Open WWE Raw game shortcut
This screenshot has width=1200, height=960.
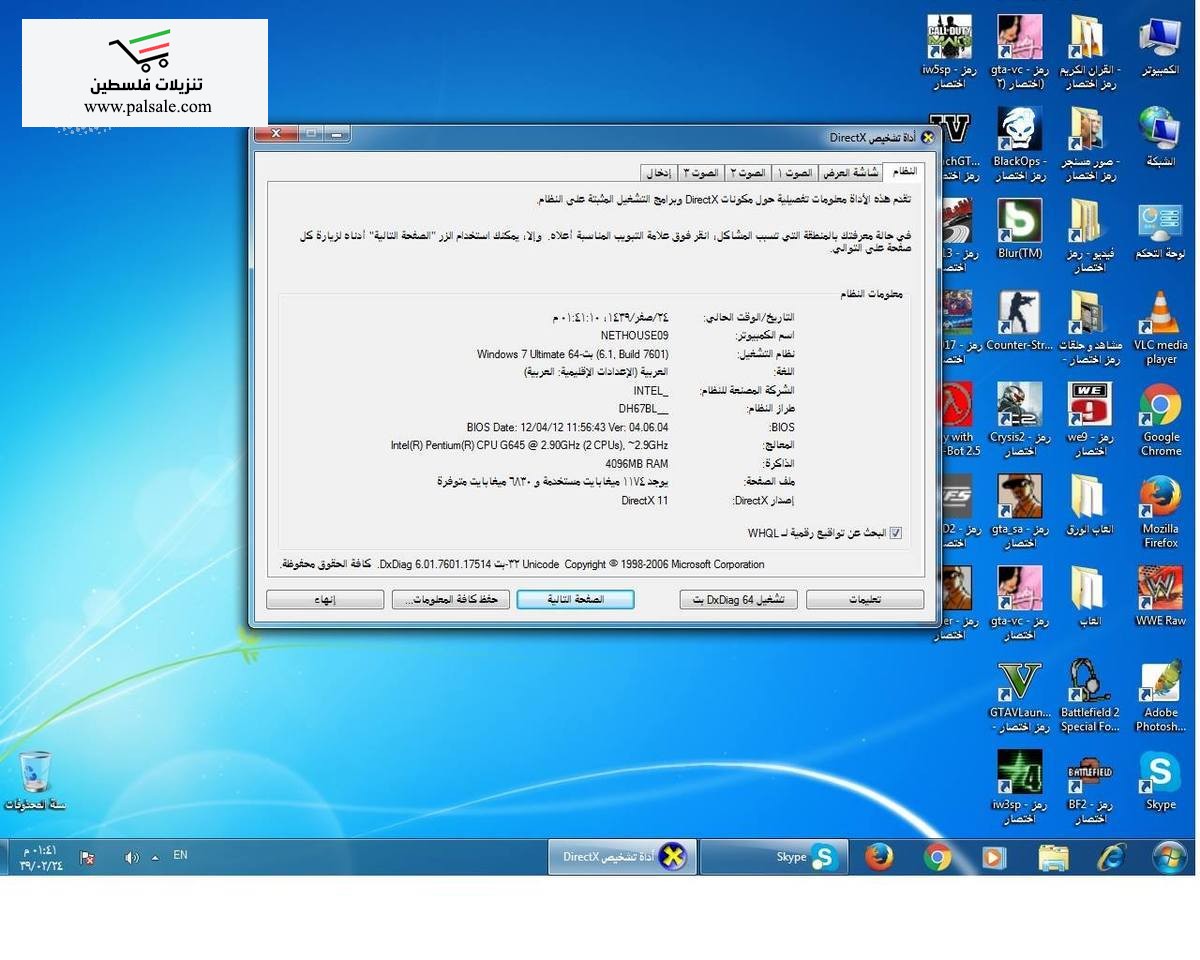[1160, 592]
